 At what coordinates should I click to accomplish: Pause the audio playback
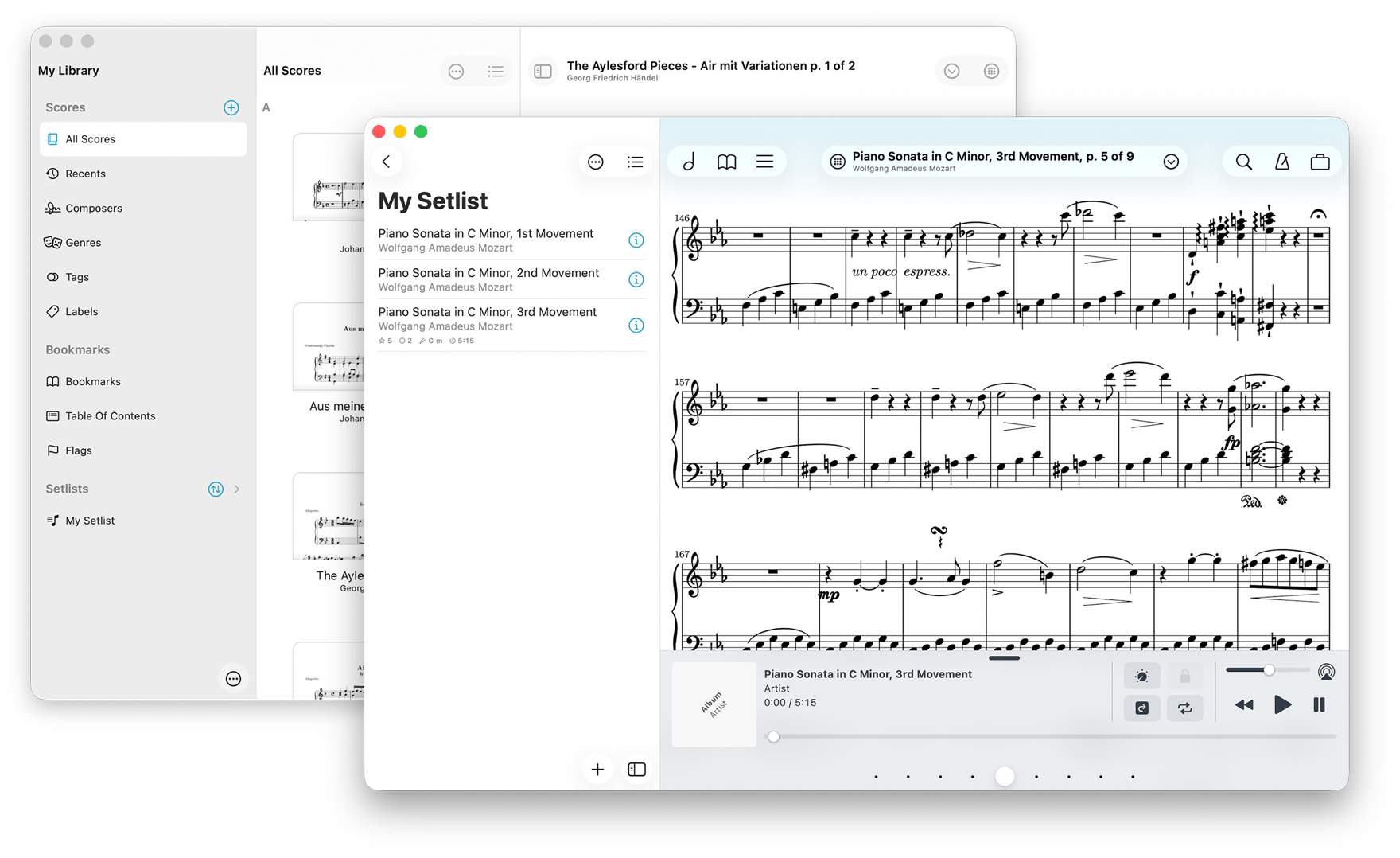(x=1319, y=704)
